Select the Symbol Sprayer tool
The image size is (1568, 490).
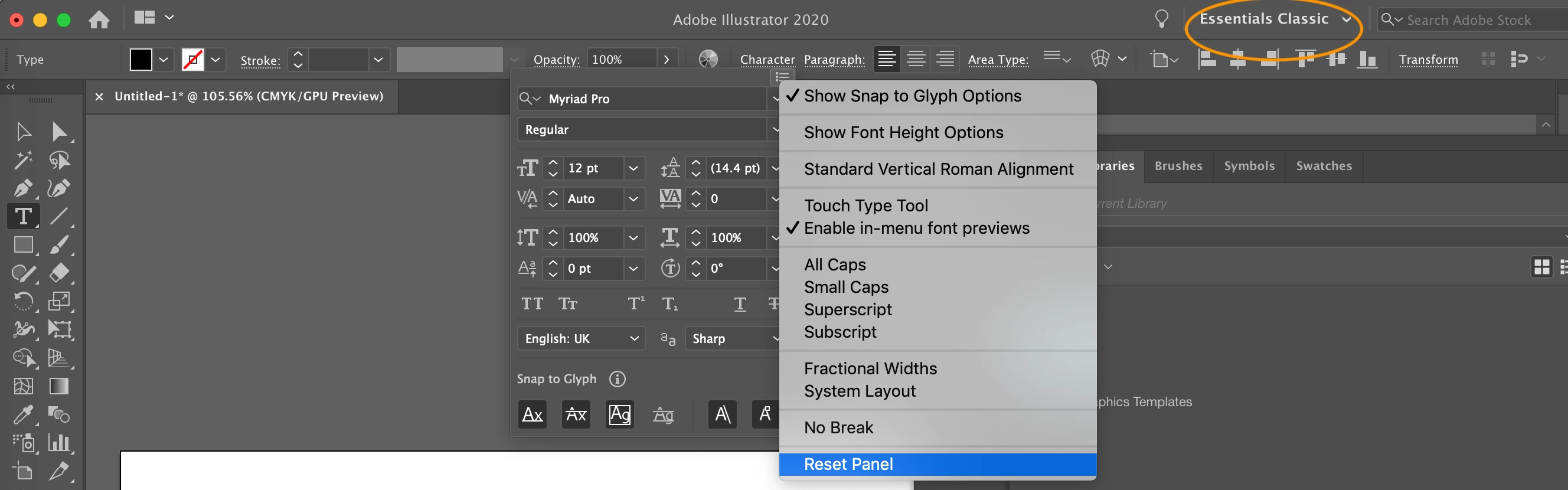[x=23, y=443]
